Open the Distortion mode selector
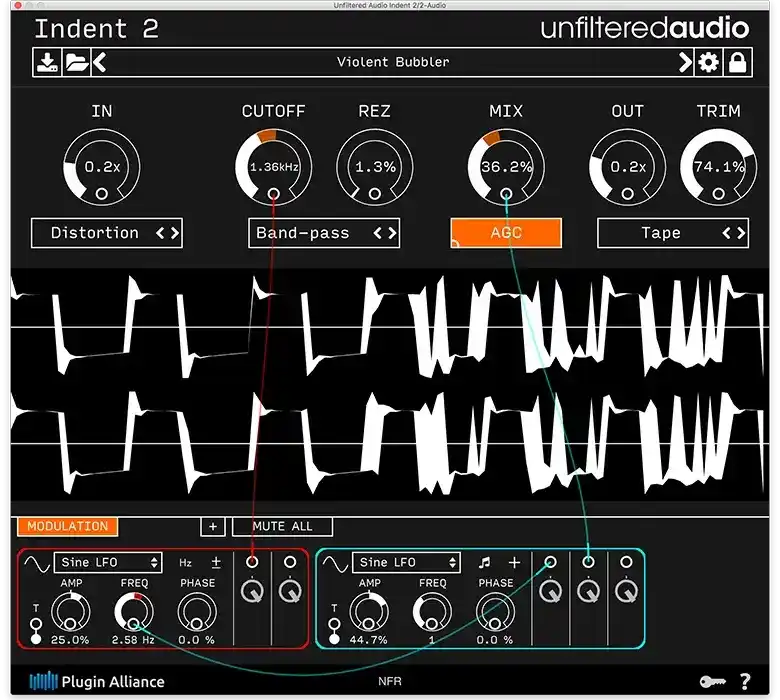Viewport: 780px width, 700px height. click(x=107, y=233)
